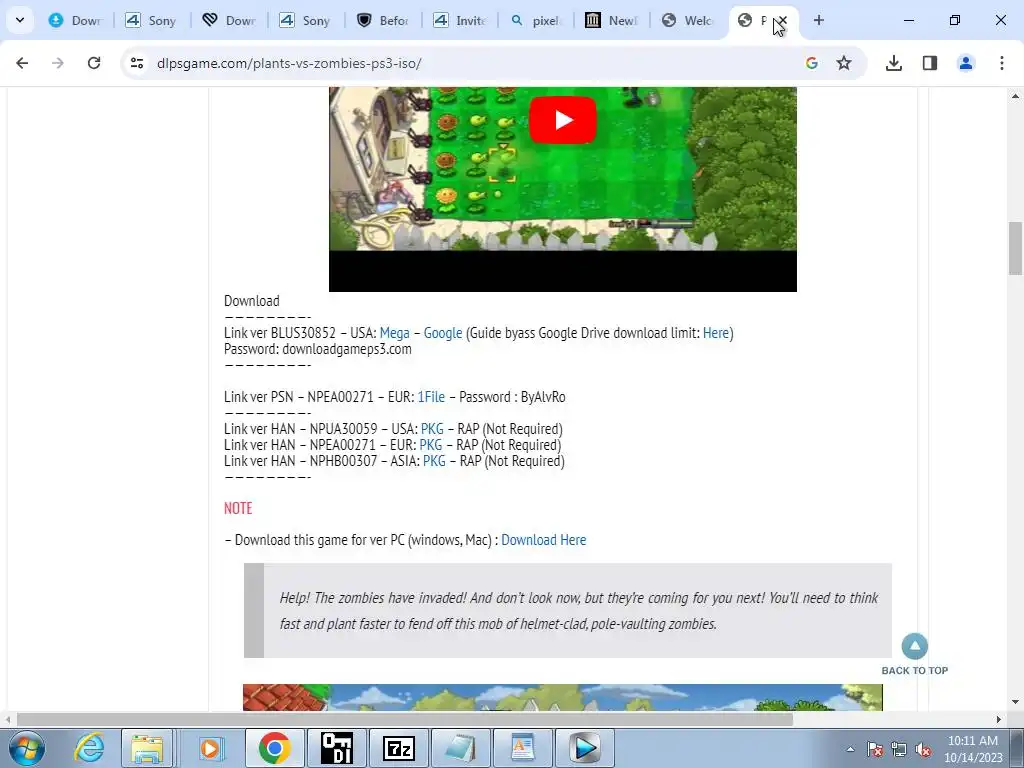Click the scroll right arrow
Image resolution: width=1024 pixels, height=768 pixels.
pyautogui.click(x=999, y=720)
